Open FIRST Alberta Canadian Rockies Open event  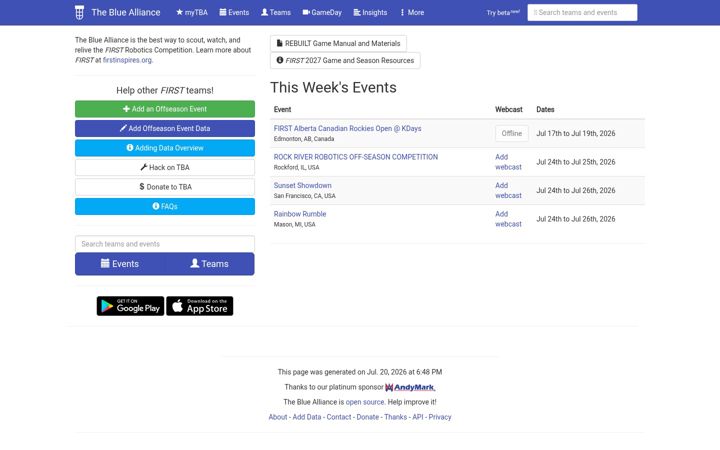click(x=348, y=129)
